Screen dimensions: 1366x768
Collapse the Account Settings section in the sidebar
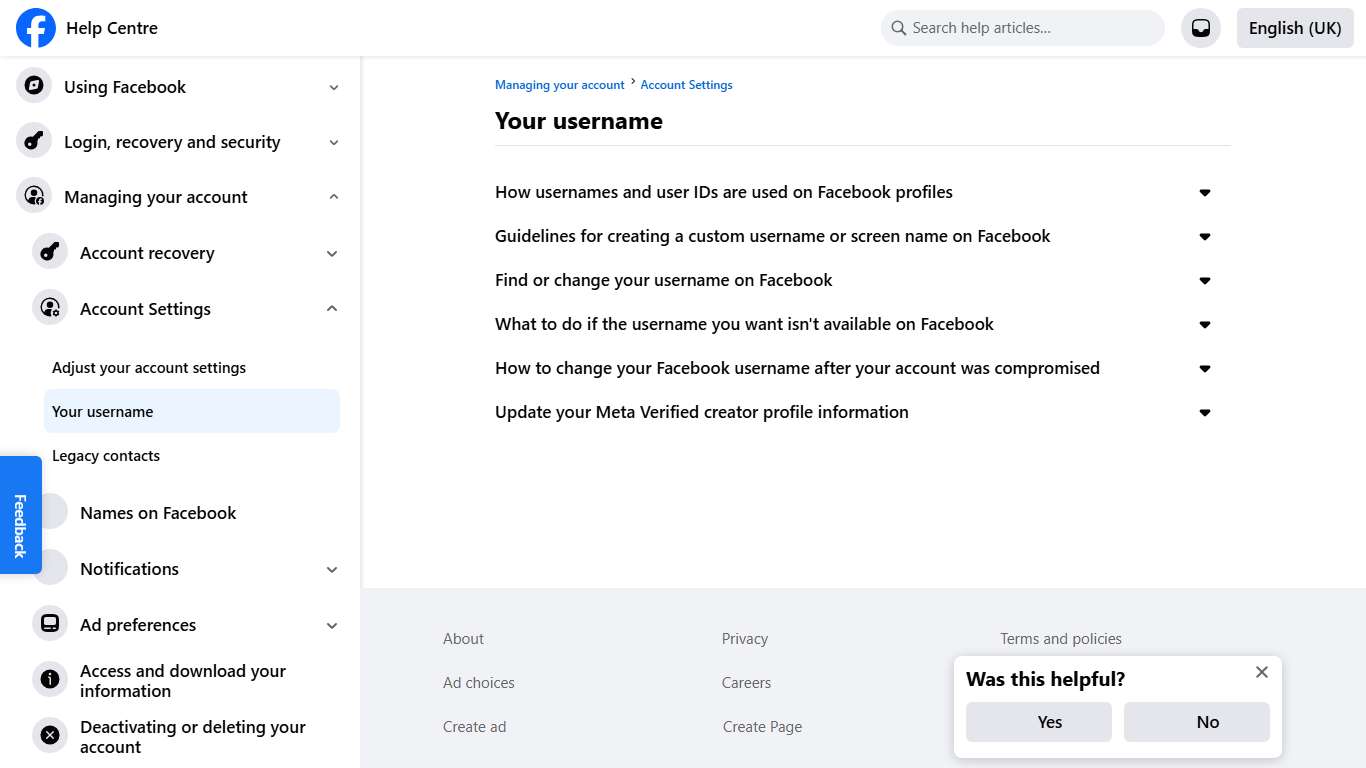(x=331, y=308)
